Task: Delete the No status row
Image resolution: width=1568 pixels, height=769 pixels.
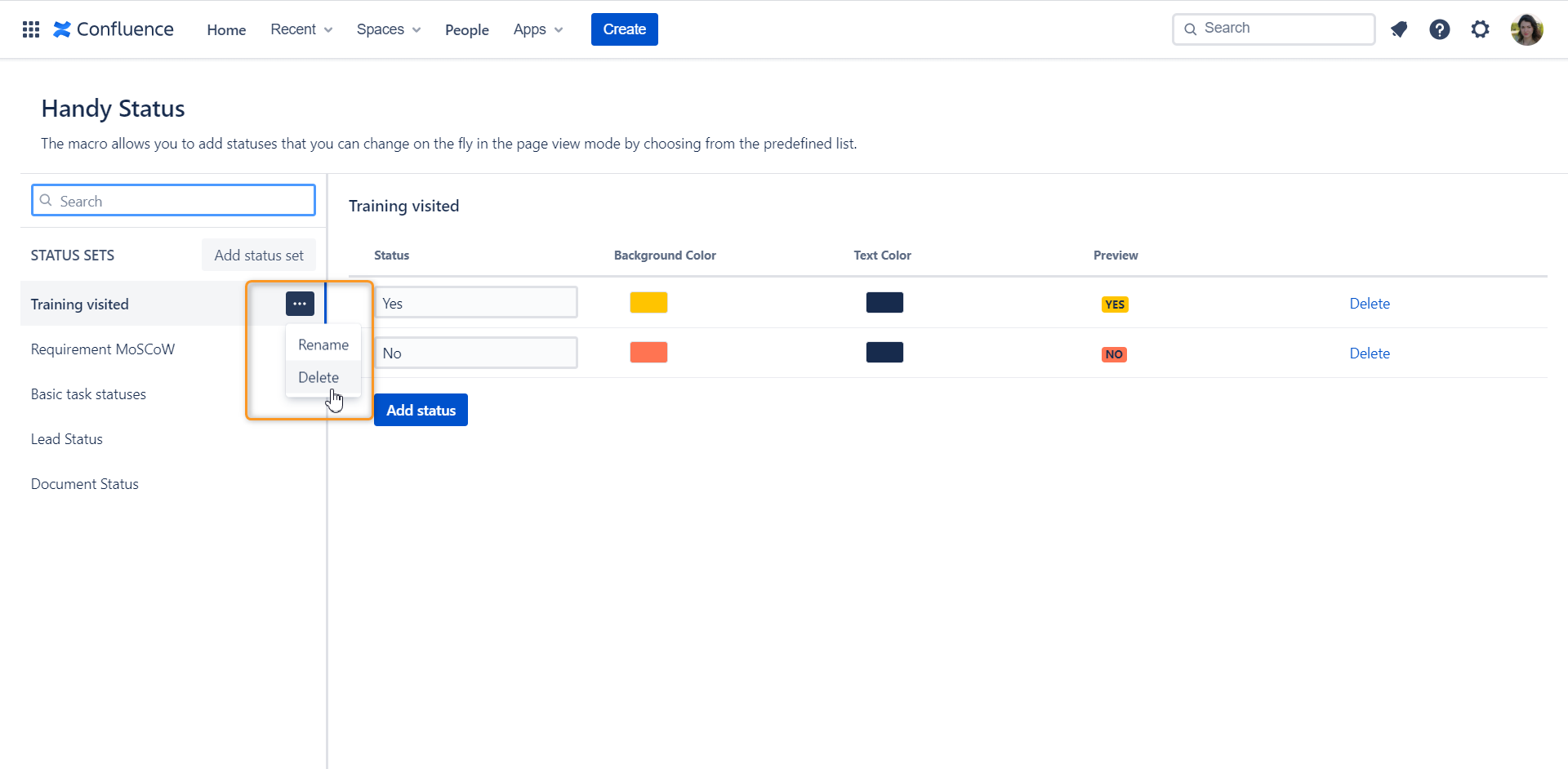Action: point(1370,353)
